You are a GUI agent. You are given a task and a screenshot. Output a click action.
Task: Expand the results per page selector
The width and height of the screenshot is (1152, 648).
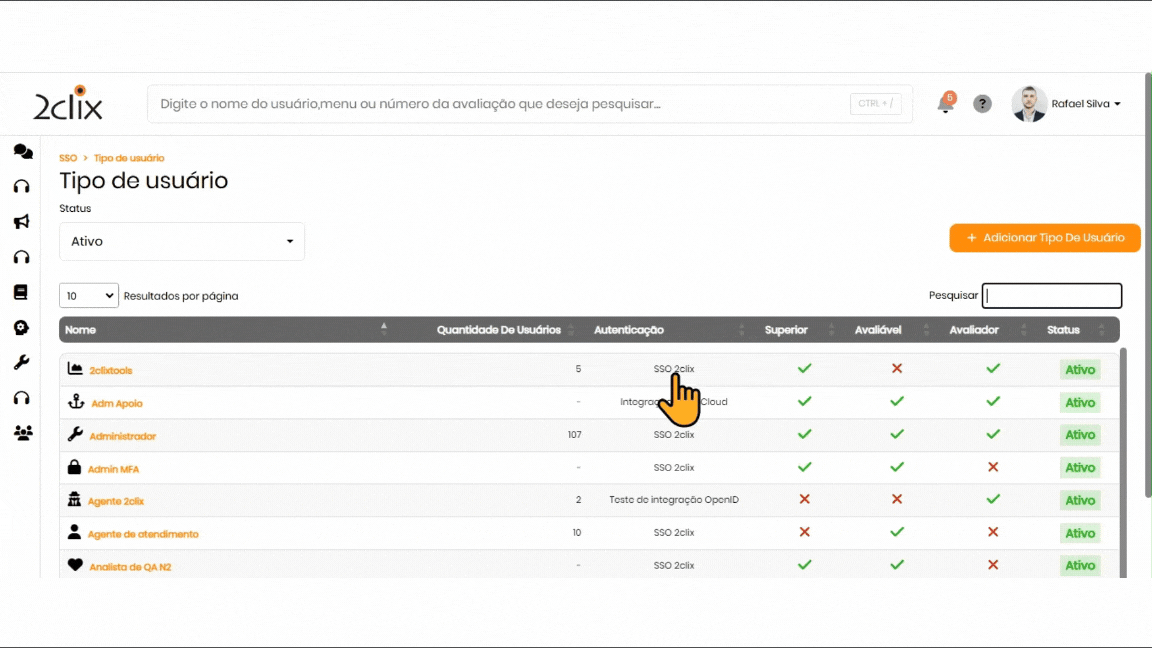point(89,296)
